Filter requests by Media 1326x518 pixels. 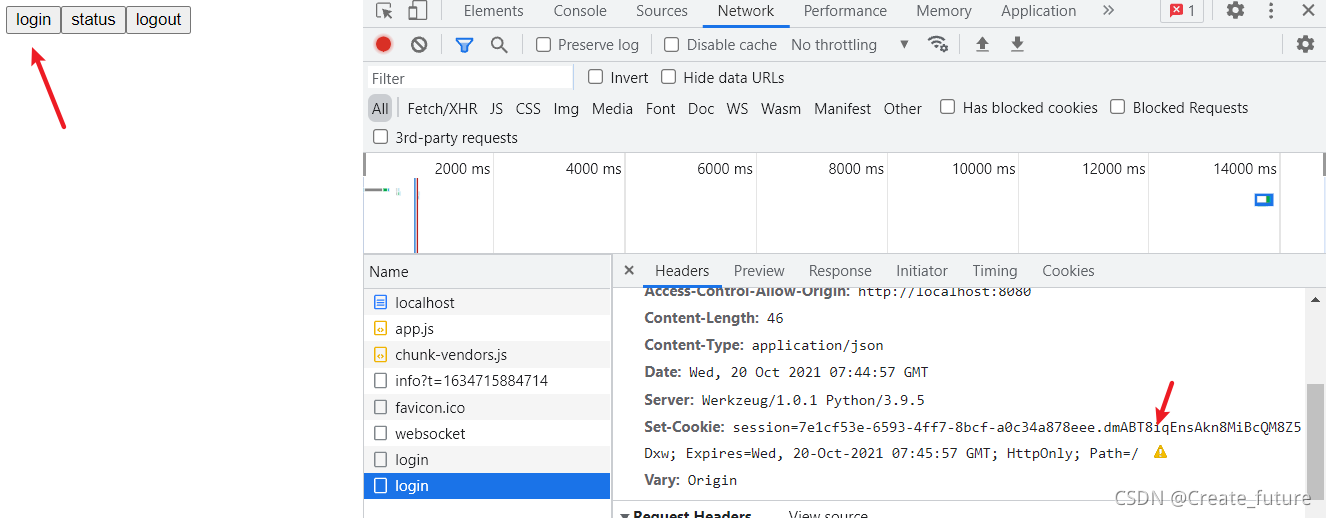(x=612, y=108)
